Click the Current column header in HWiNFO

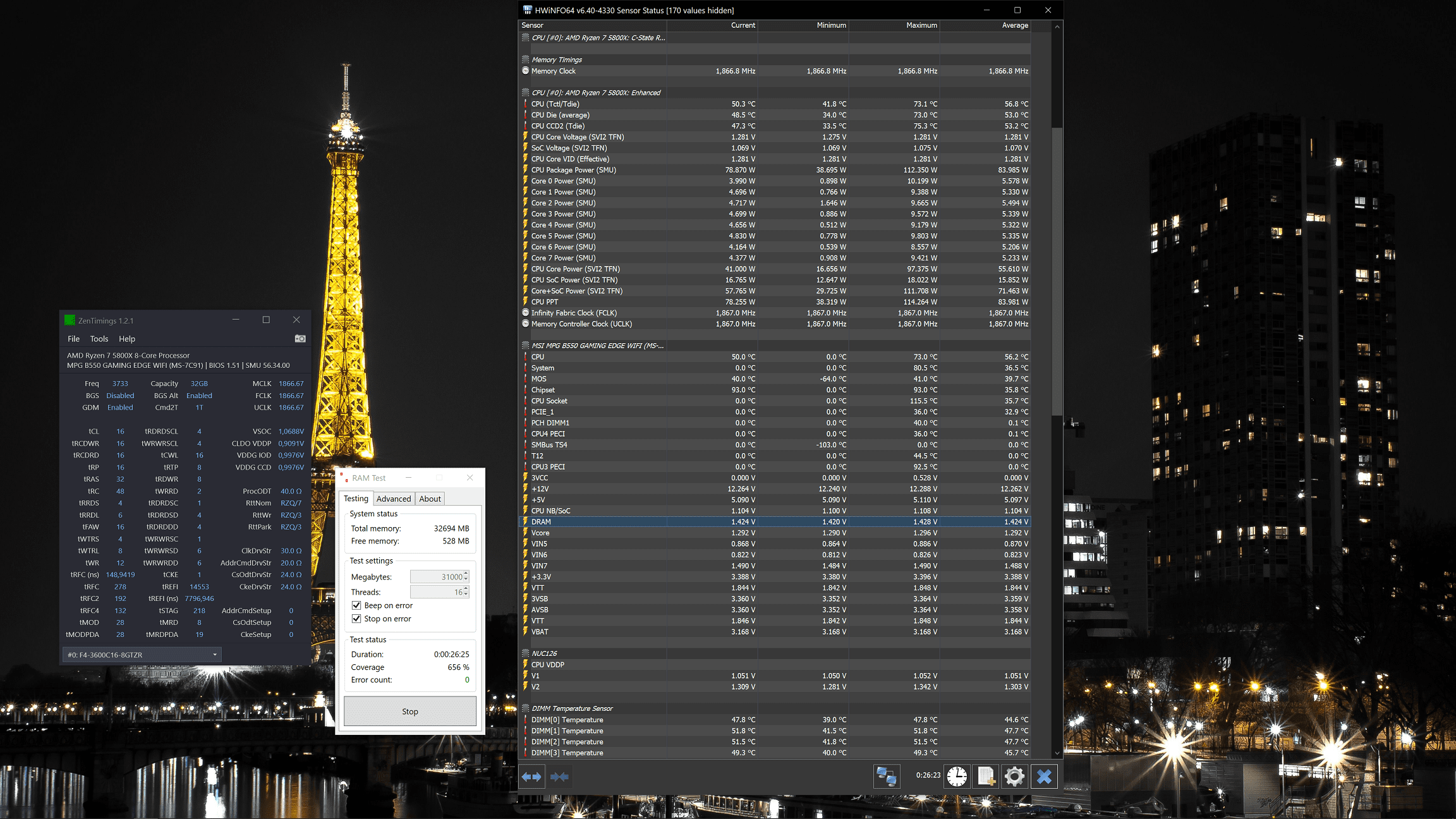pos(712,25)
